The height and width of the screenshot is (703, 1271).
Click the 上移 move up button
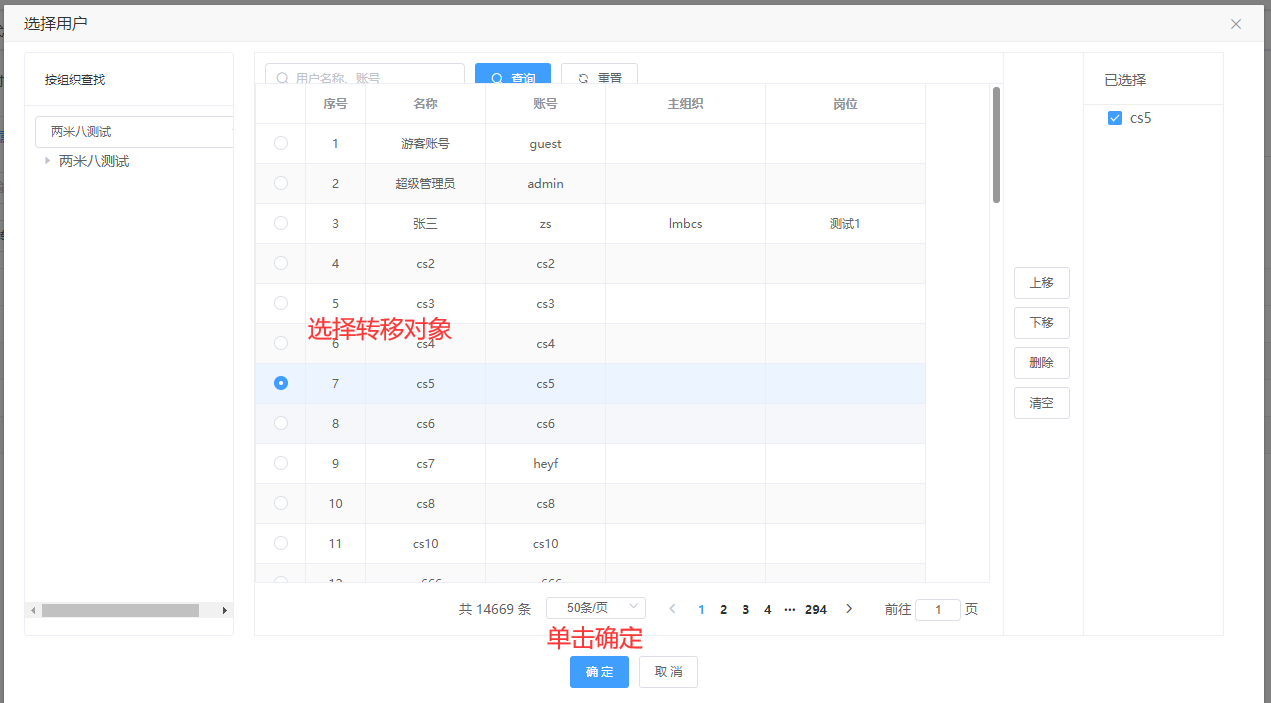tap(1041, 283)
